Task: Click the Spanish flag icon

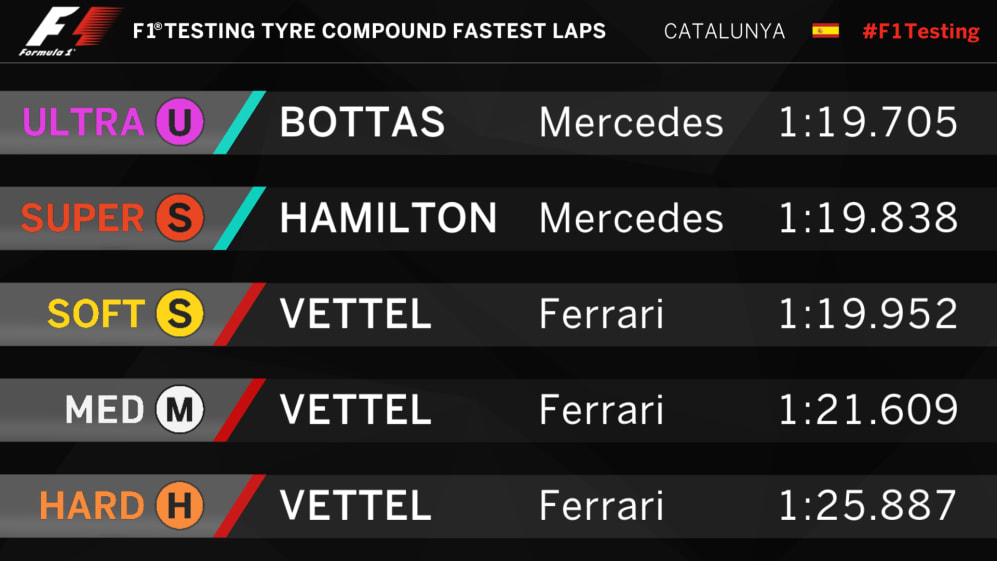Action: click(825, 30)
